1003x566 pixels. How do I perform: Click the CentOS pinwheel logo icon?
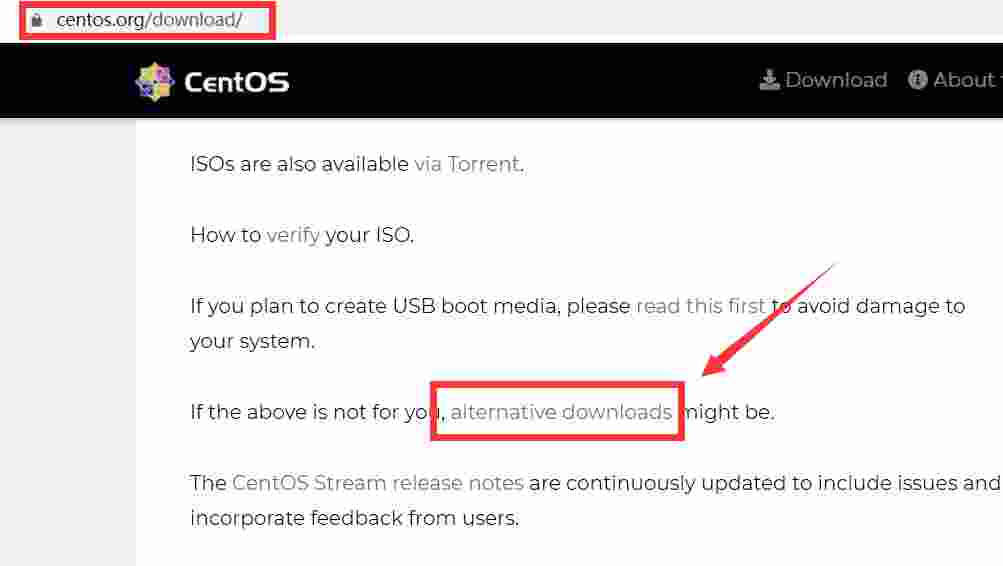155,82
